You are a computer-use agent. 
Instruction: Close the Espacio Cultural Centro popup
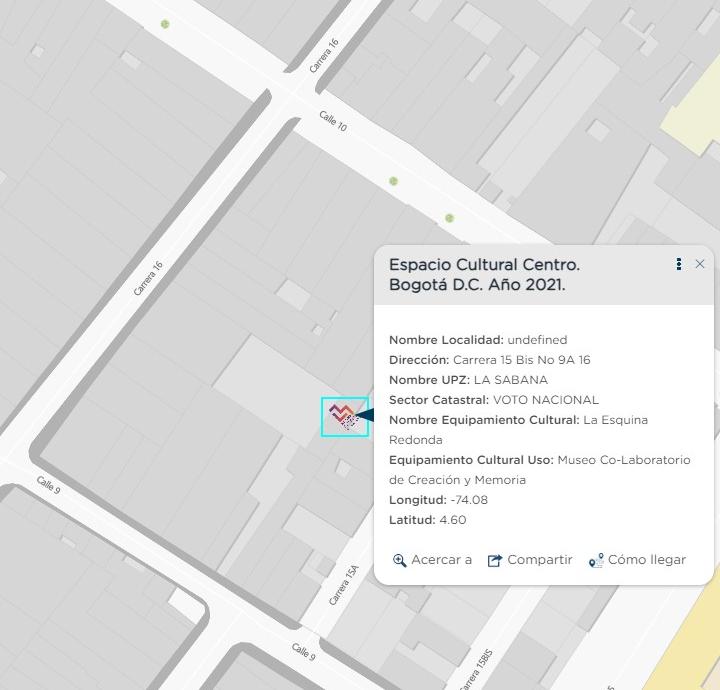tap(700, 264)
